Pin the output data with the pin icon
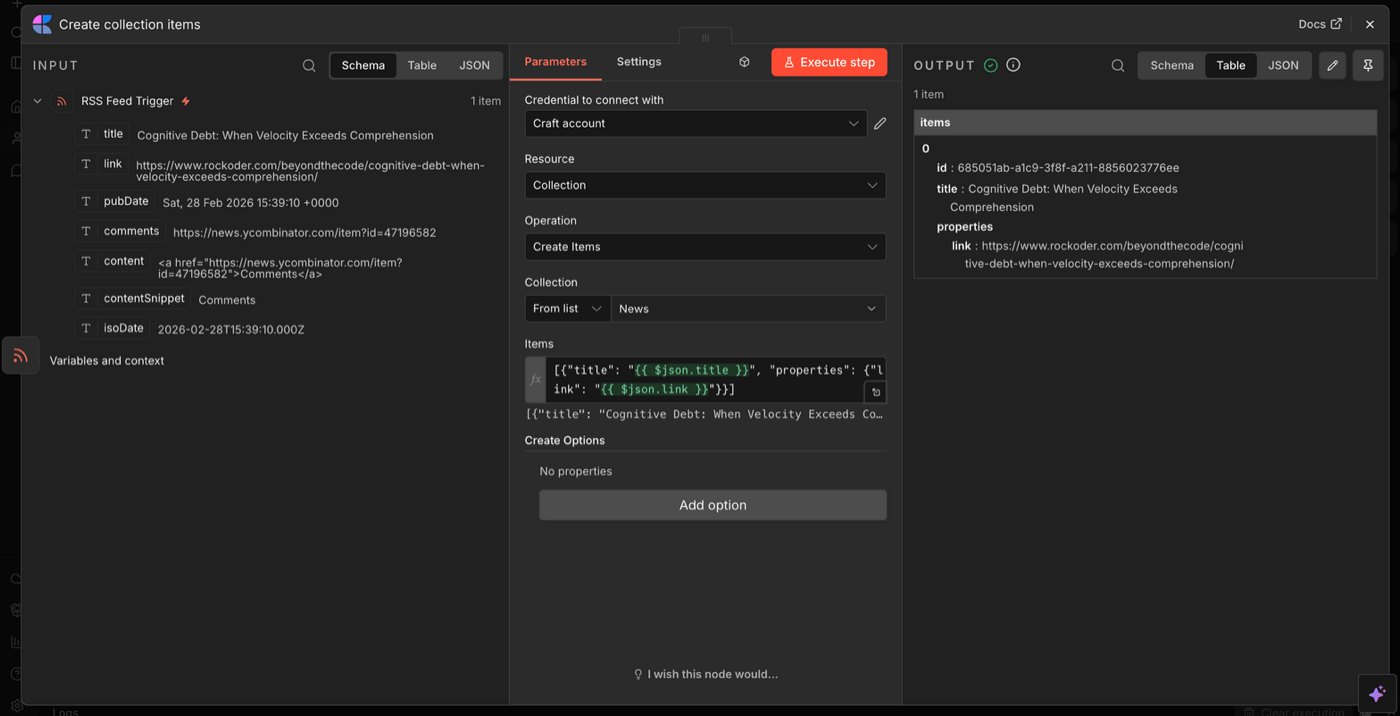 (1367, 65)
